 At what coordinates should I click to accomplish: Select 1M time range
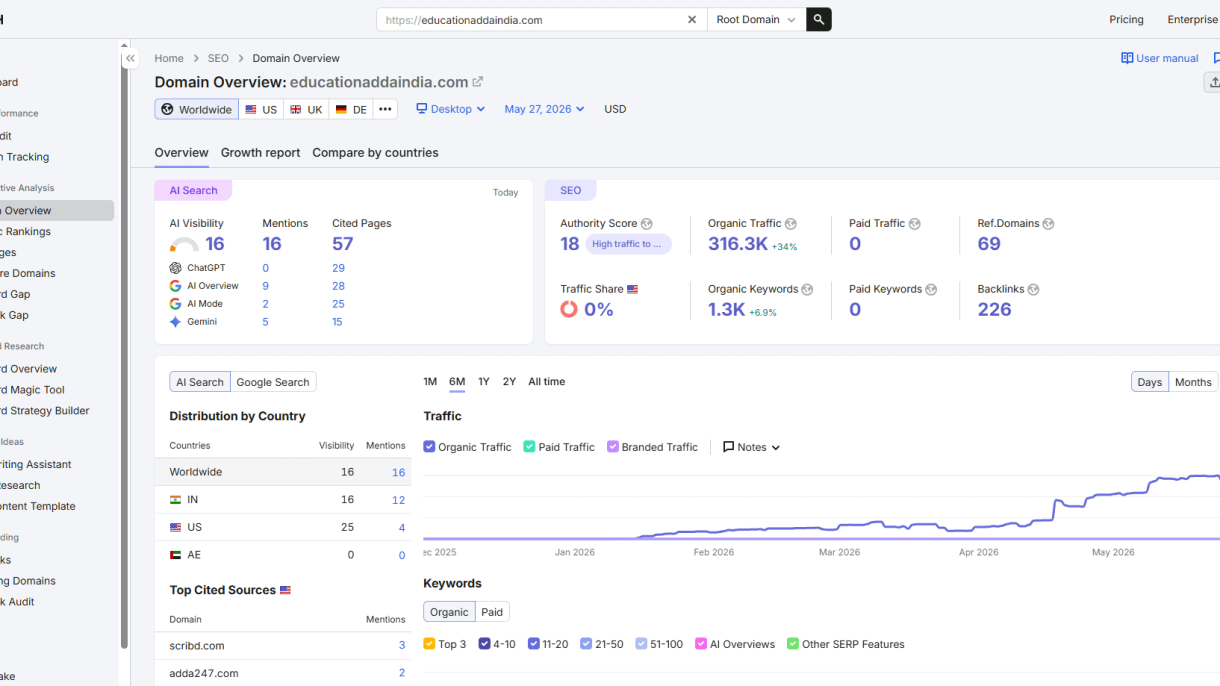pyautogui.click(x=430, y=382)
